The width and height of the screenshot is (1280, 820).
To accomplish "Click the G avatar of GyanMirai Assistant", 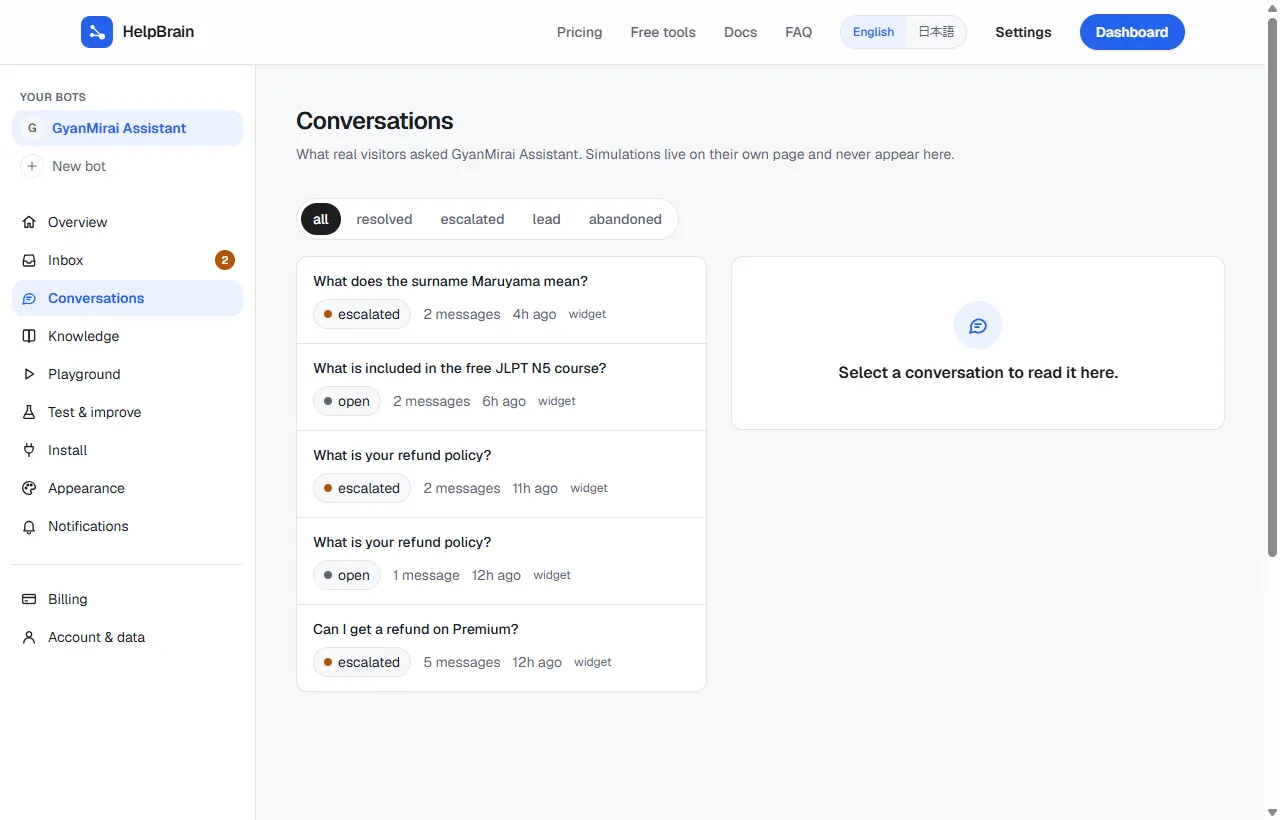I will (x=32, y=128).
